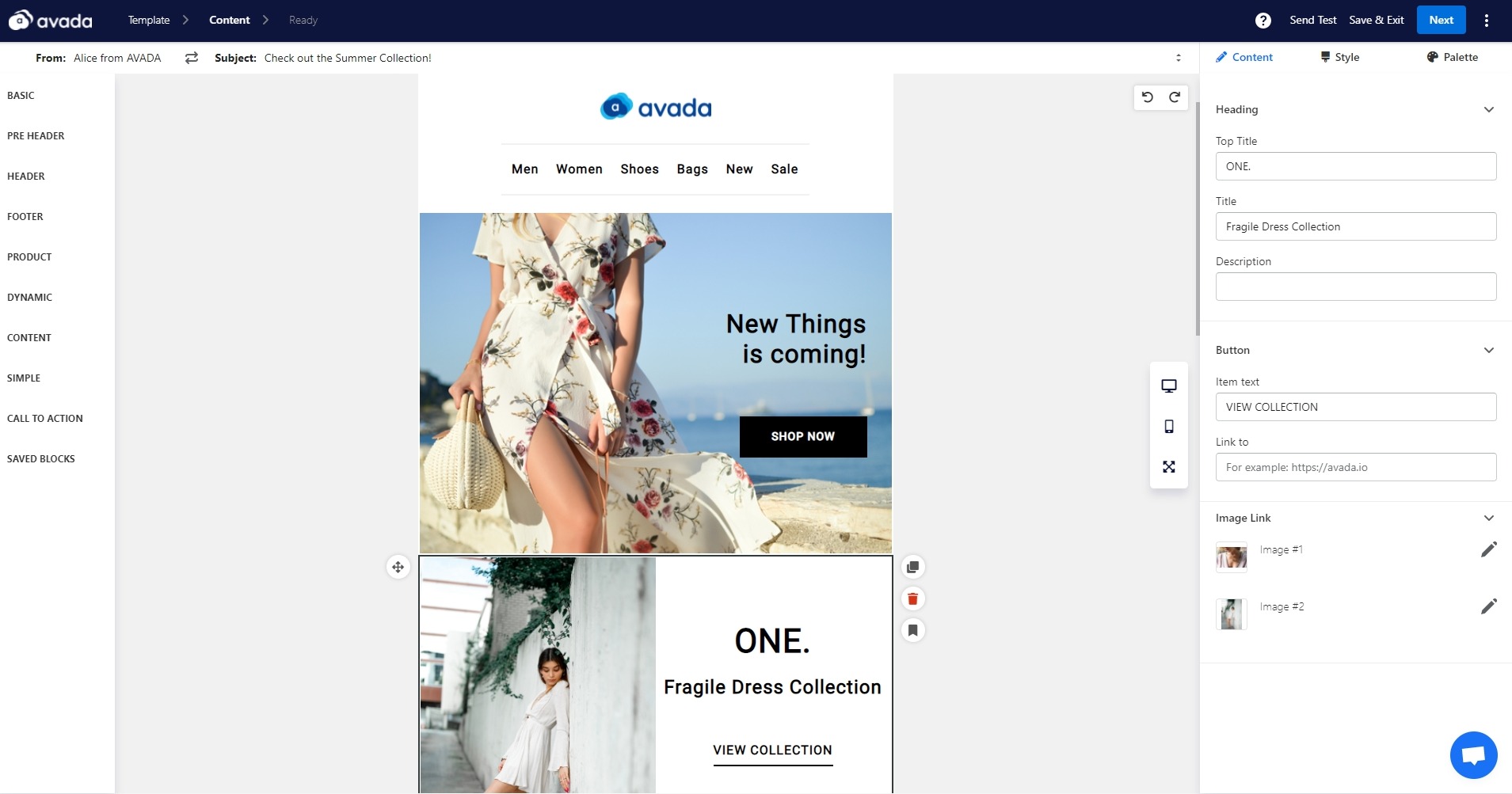Click the Next button

(x=1441, y=21)
